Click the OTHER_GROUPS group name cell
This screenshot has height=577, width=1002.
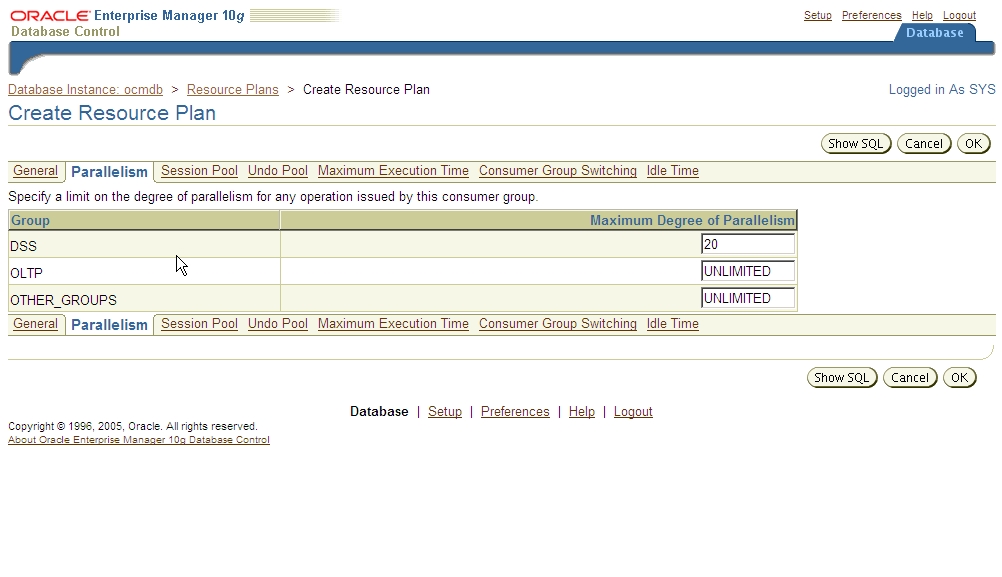(x=144, y=298)
